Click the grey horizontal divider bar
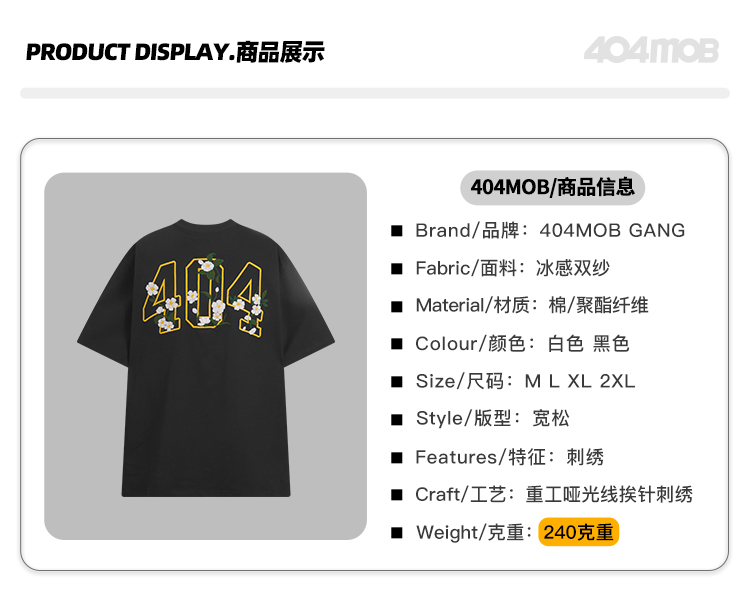Viewport: 750px width, 610px height. pos(375,93)
